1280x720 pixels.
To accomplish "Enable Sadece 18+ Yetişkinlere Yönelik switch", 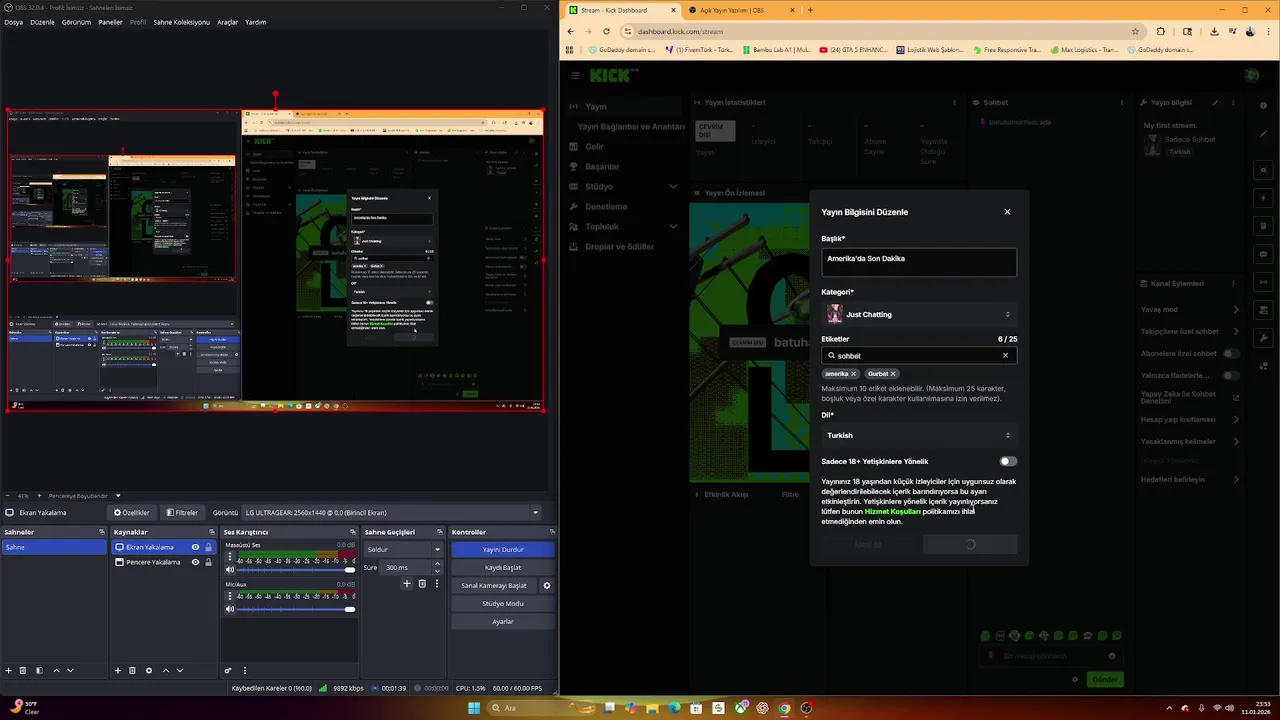I will 1008,461.
